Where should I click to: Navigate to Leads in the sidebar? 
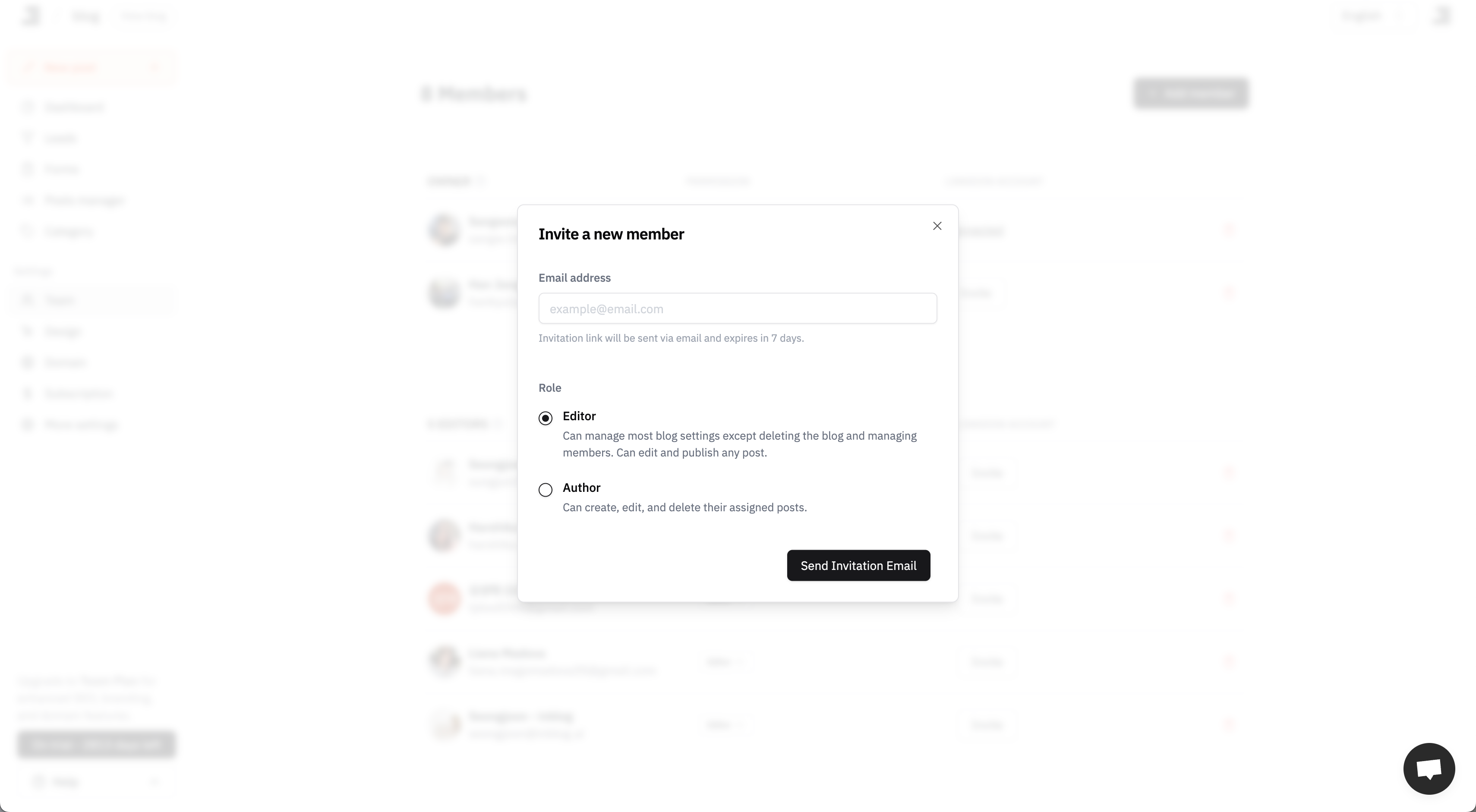pyautogui.click(x=60, y=138)
